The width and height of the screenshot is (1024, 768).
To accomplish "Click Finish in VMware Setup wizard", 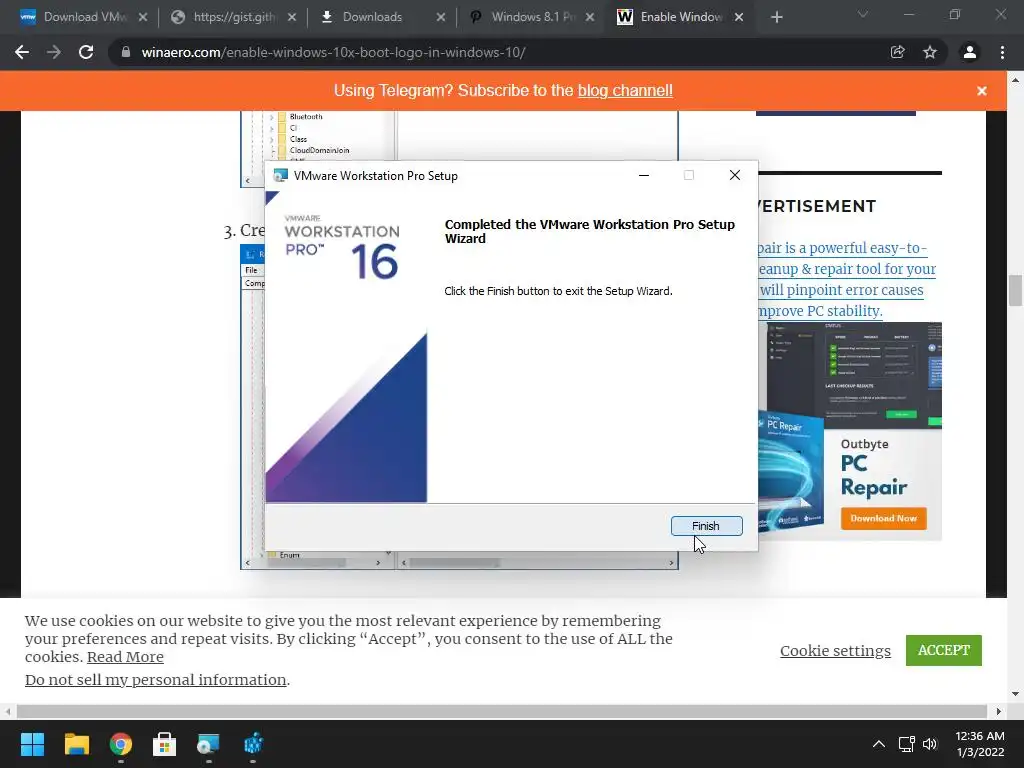I will tap(706, 526).
